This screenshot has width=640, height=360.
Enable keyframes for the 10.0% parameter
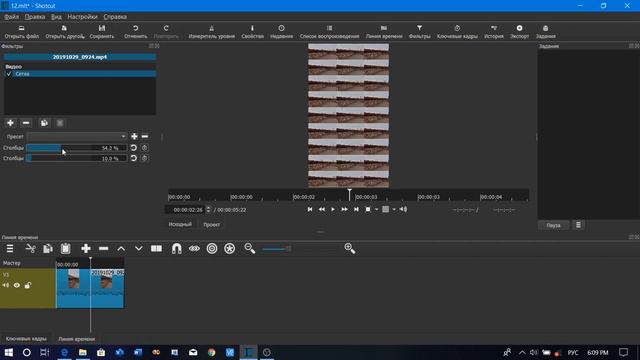pyautogui.click(x=144, y=158)
